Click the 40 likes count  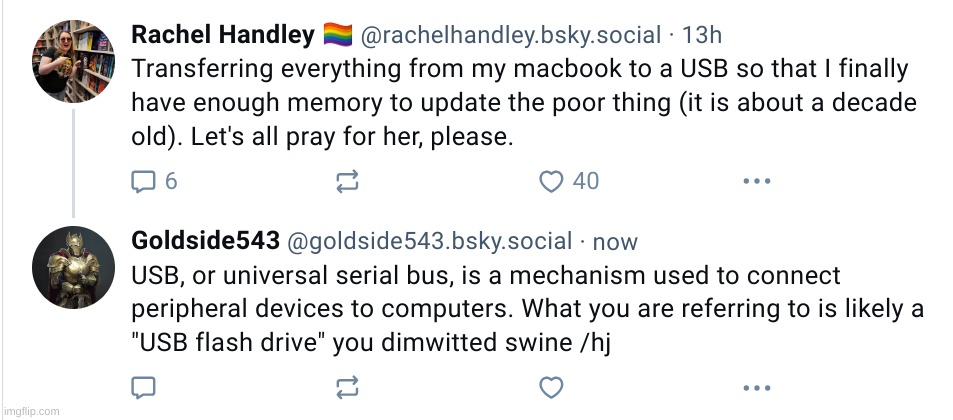click(x=585, y=181)
